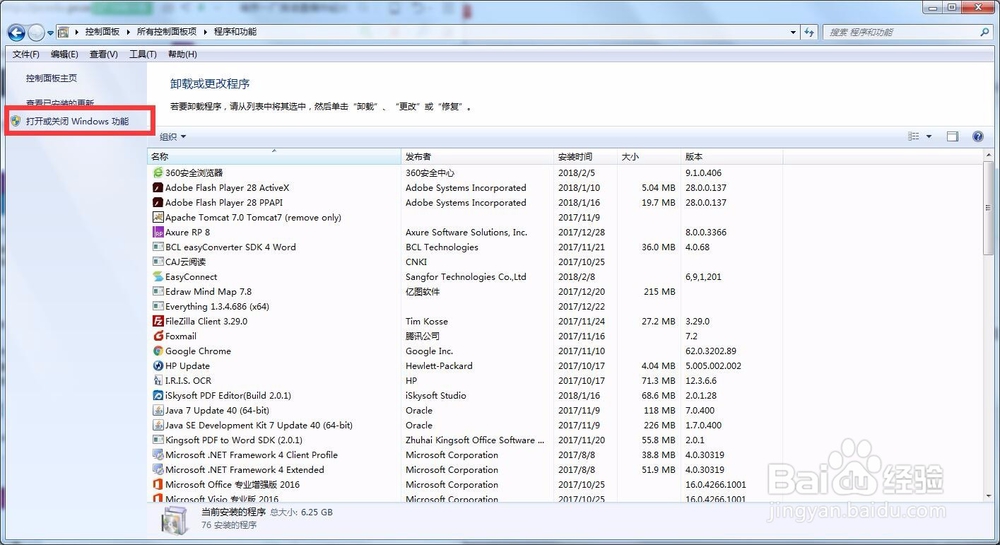The image size is (1000, 545).
Task: Expand the 控制面板 breadcrumb arrow
Action: click(128, 32)
